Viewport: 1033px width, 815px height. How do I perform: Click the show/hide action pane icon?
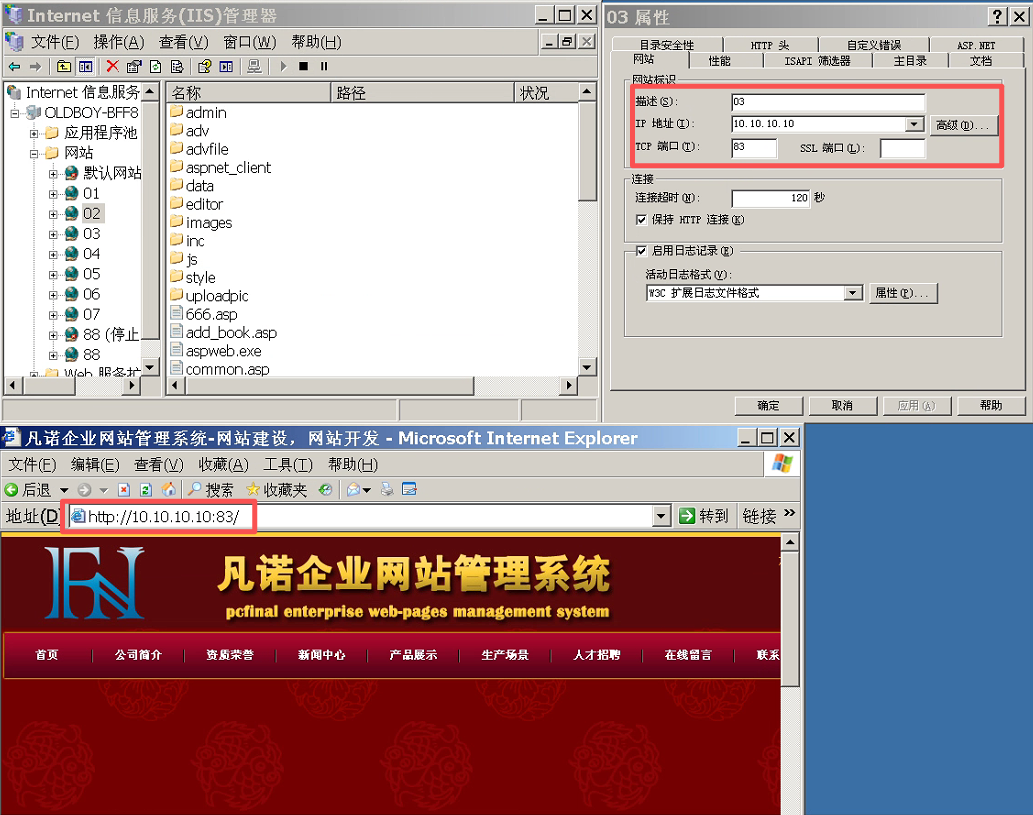pos(226,67)
